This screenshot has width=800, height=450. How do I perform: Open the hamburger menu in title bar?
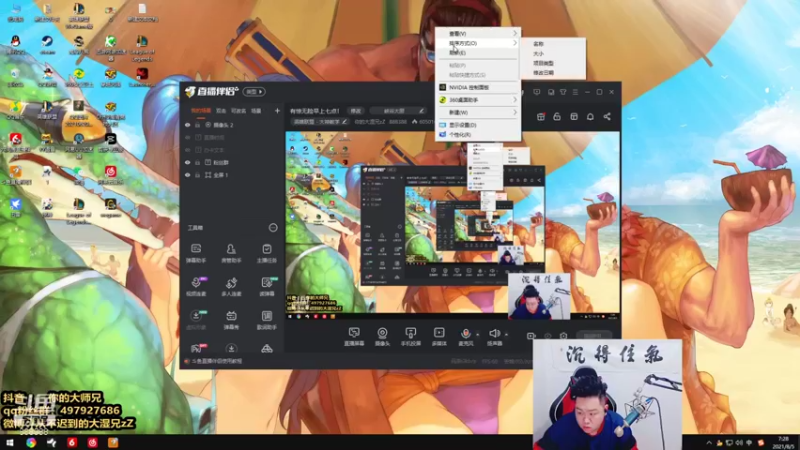coord(575,92)
